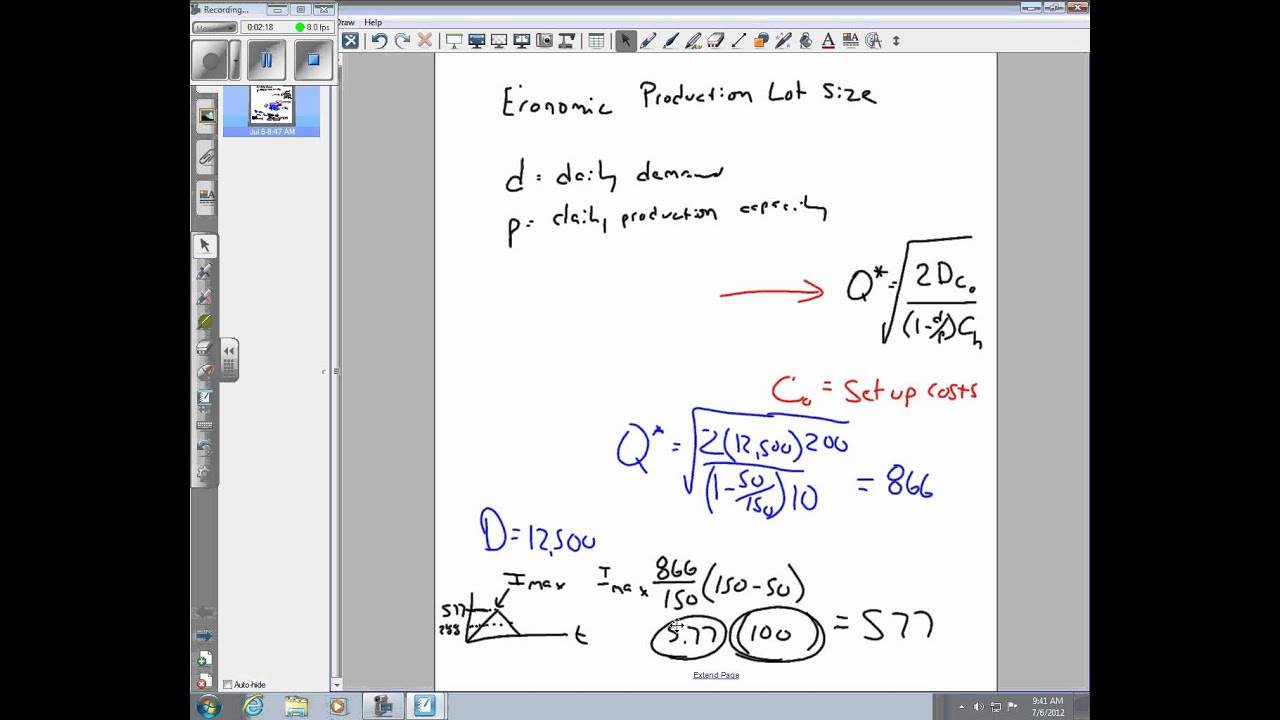Stop the screen recording
The height and width of the screenshot is (720, 1280).
point(313,60)
